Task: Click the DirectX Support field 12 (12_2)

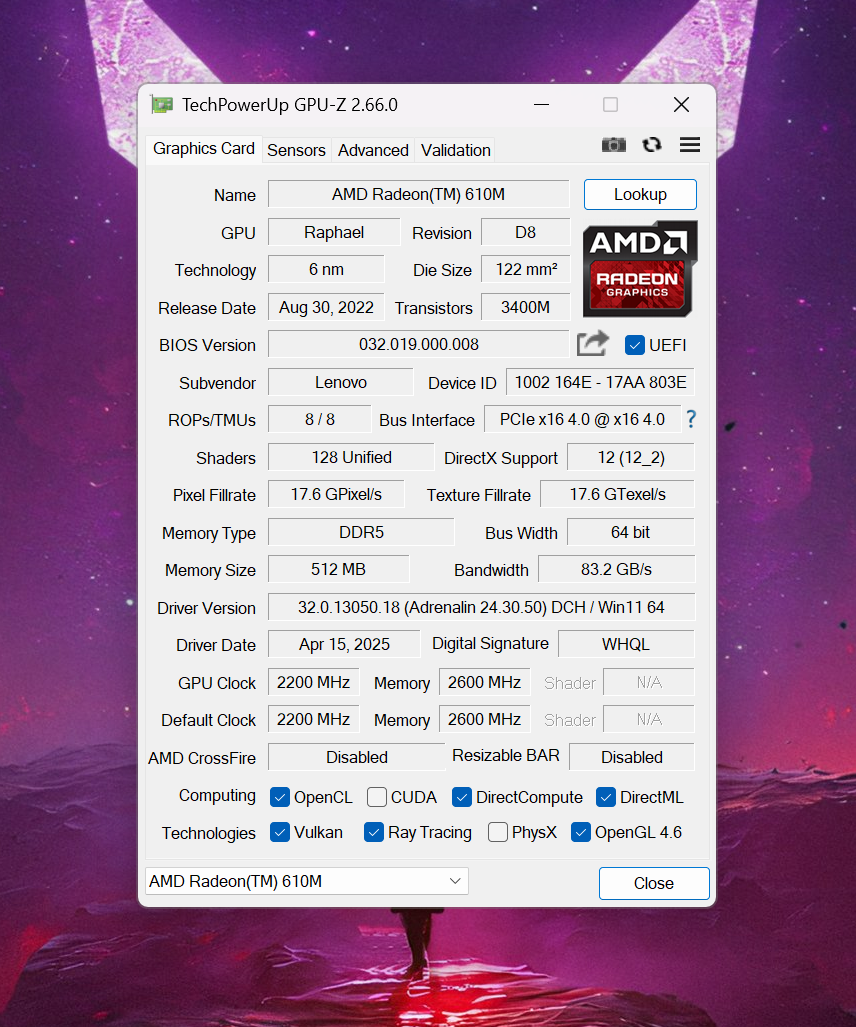Action: coord(631,457)
